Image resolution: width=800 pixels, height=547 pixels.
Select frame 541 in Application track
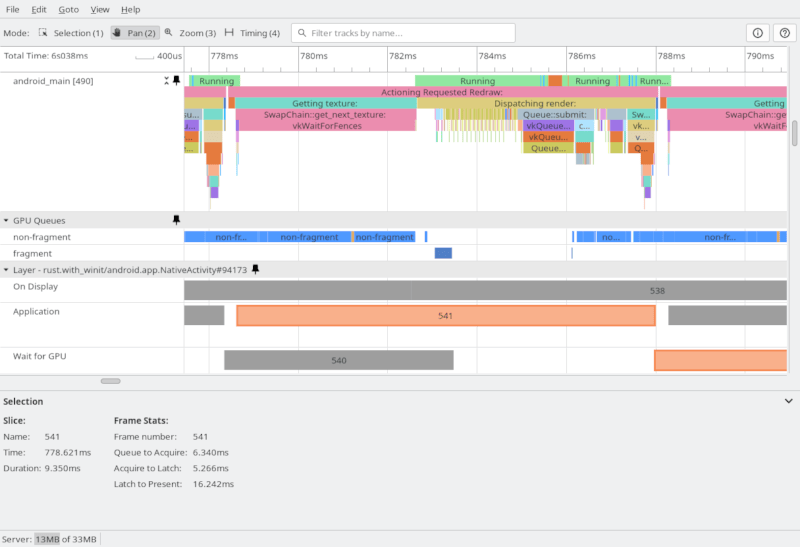(446, 316)
